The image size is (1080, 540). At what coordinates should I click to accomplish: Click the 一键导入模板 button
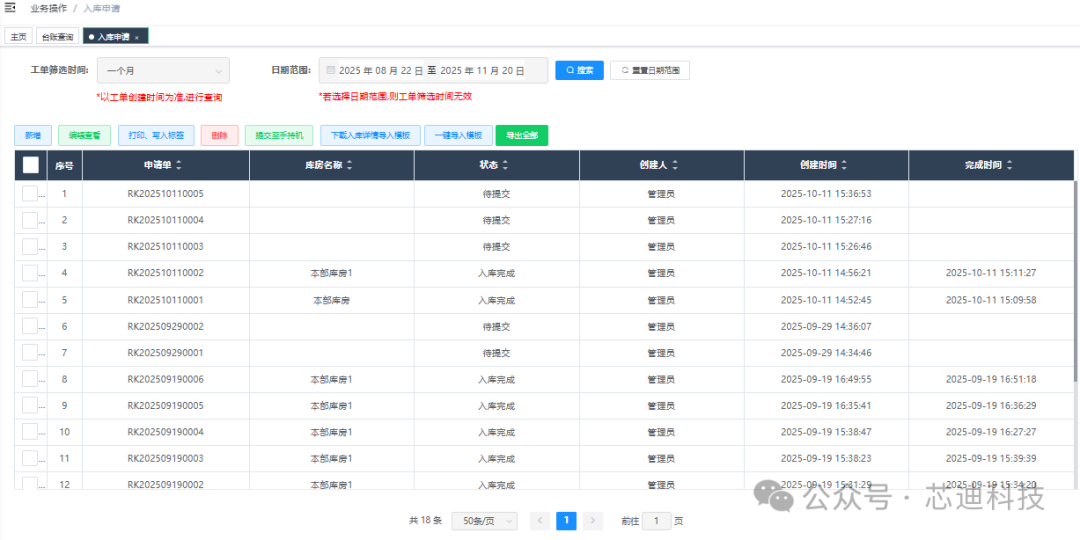point(458,136)
